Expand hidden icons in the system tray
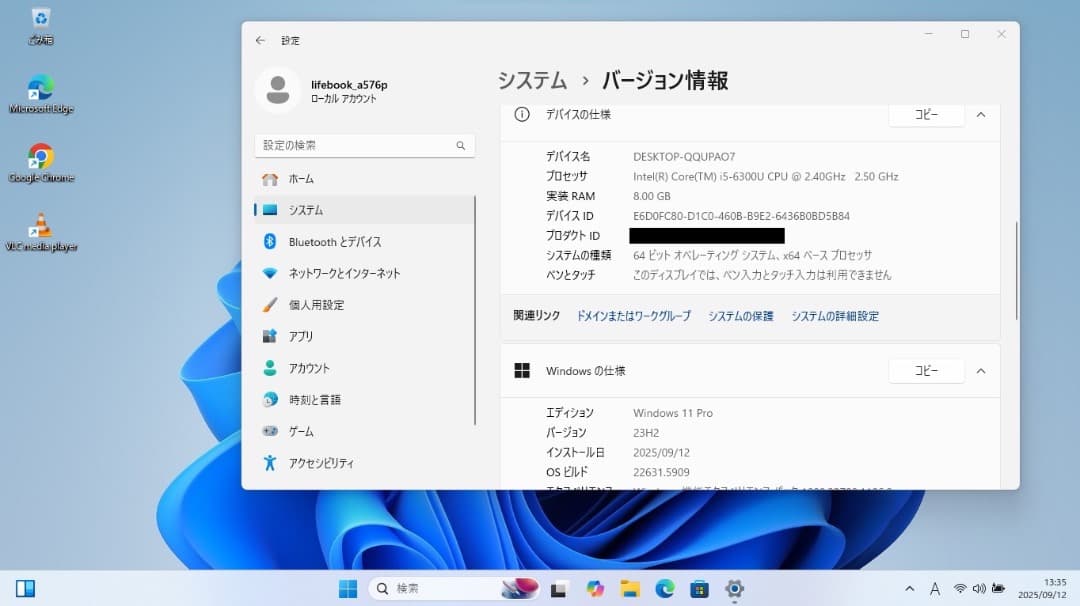1080x606 pixels. tap(909, 588)
